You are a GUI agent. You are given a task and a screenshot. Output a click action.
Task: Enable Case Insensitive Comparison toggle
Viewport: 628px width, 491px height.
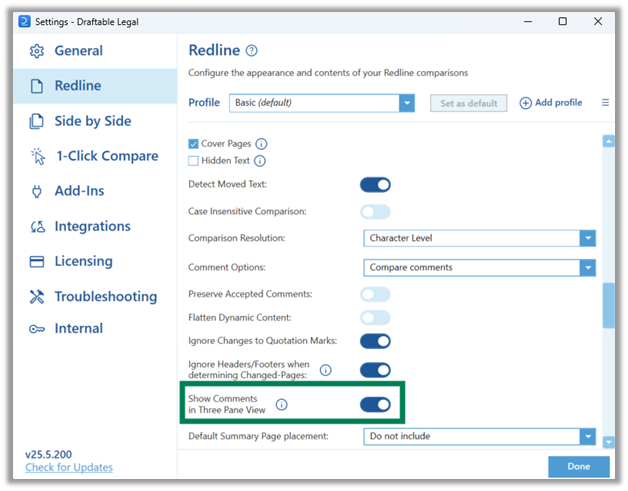(x=375, y=212)
